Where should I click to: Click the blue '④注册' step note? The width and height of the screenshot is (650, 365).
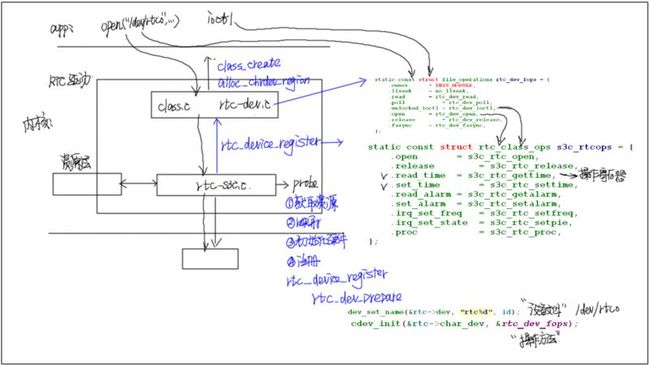coord(303,261)
